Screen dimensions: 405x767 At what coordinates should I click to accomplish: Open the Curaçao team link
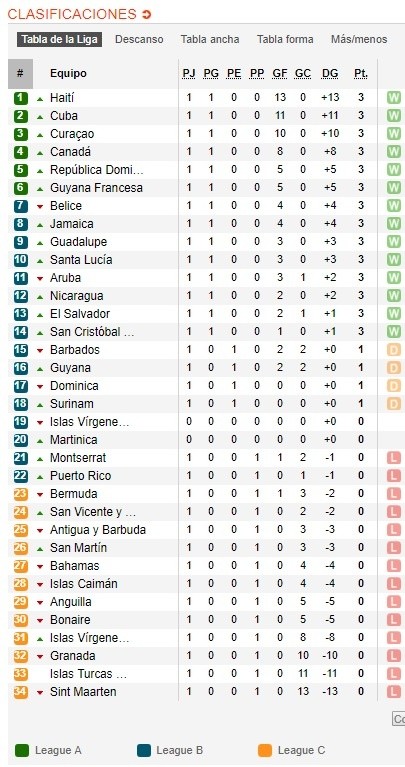point(72,134)
